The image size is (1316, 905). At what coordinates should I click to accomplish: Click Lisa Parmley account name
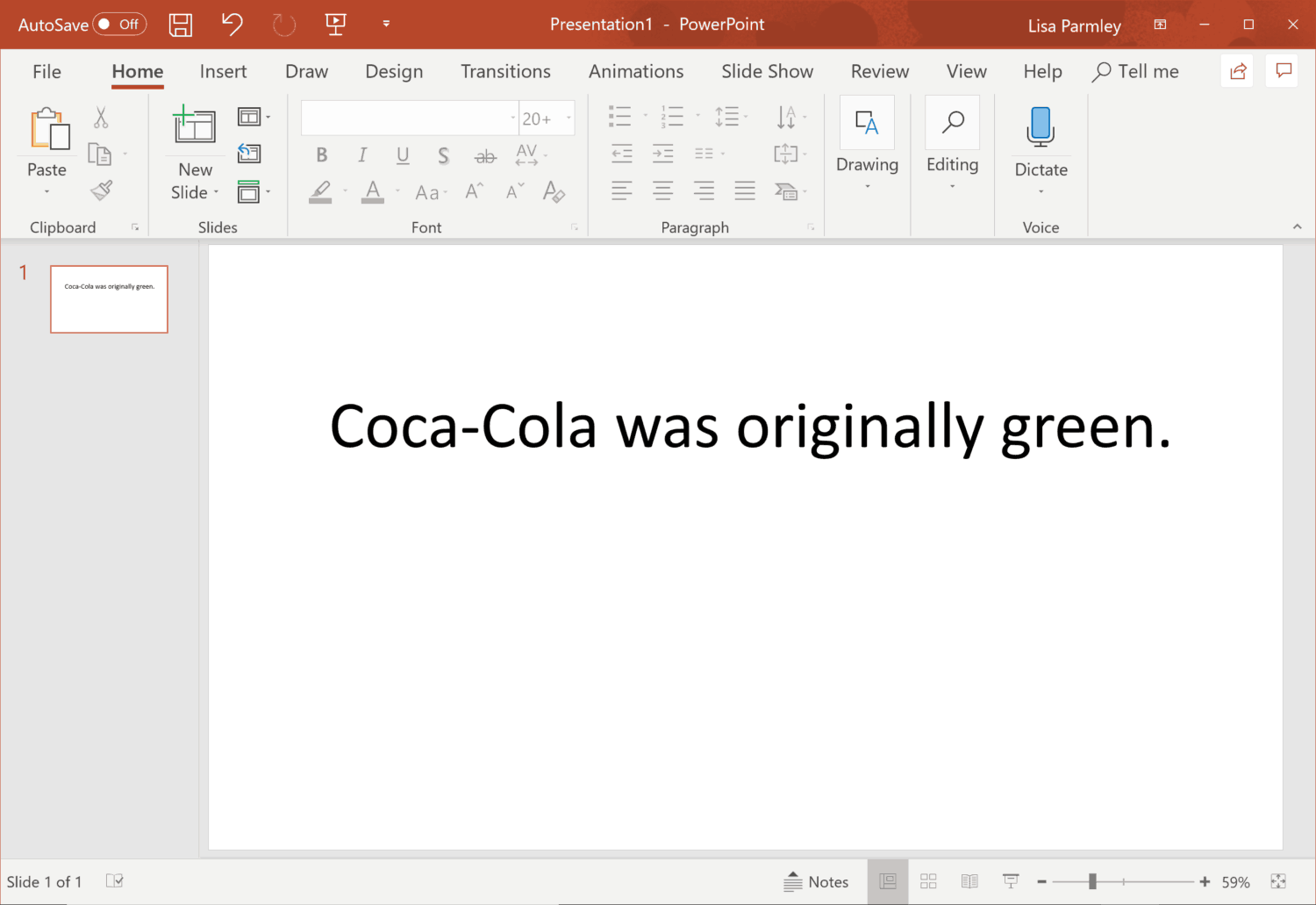click(1074, 25)
